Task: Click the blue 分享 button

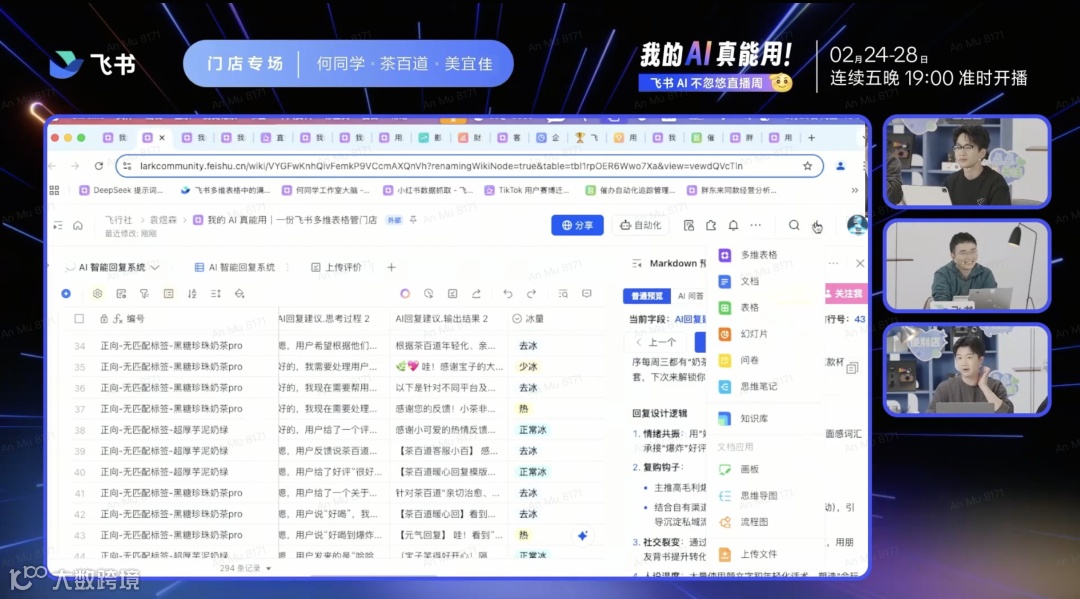Action: [577, 225]
